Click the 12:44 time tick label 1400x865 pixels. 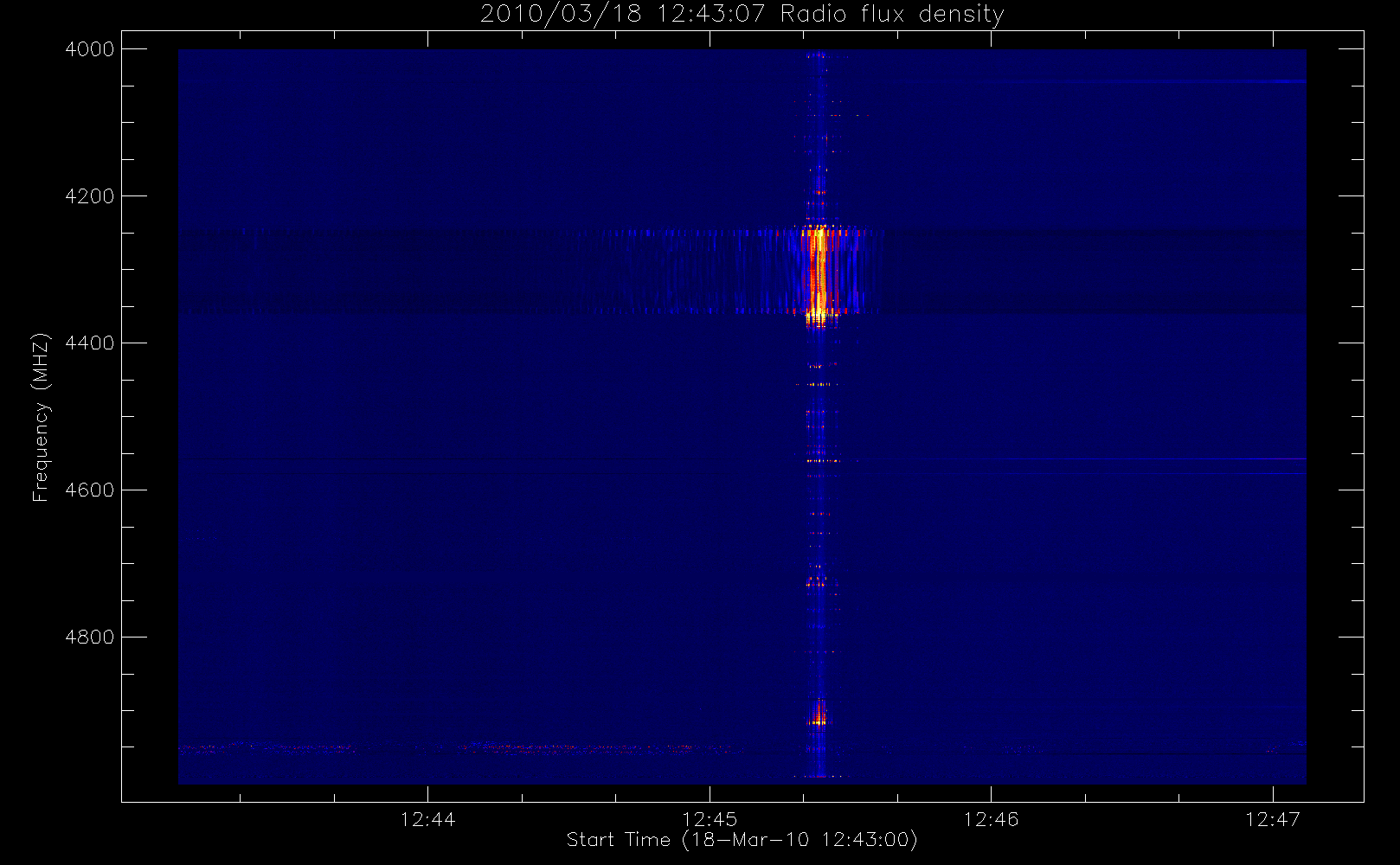pos(427,819)
